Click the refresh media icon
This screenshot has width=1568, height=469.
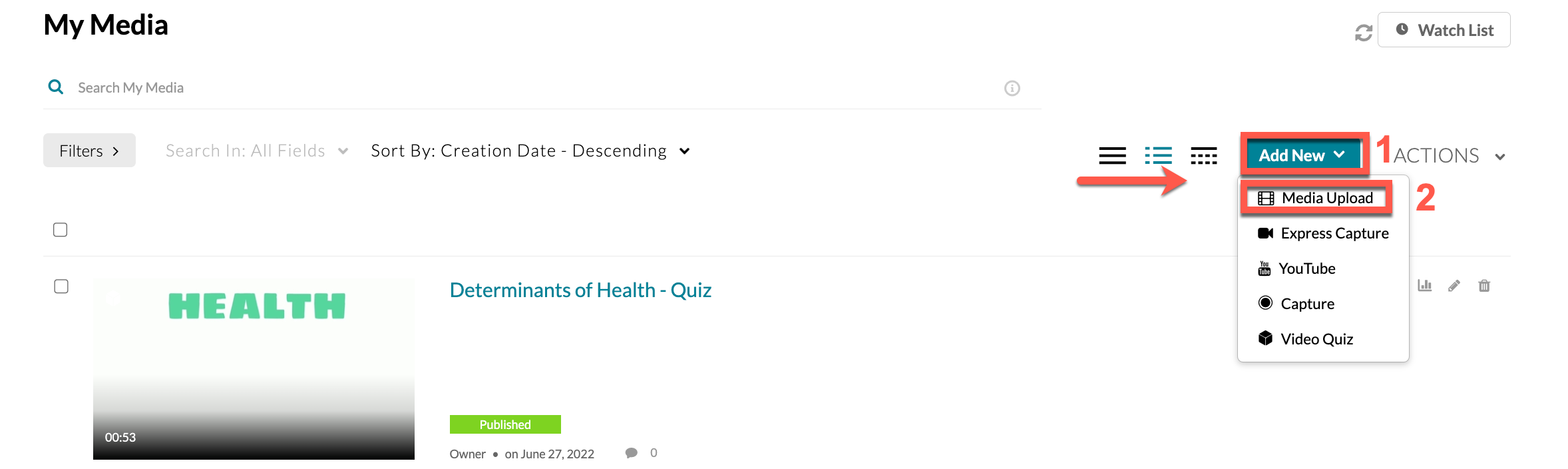click(x=1363, y=32)
